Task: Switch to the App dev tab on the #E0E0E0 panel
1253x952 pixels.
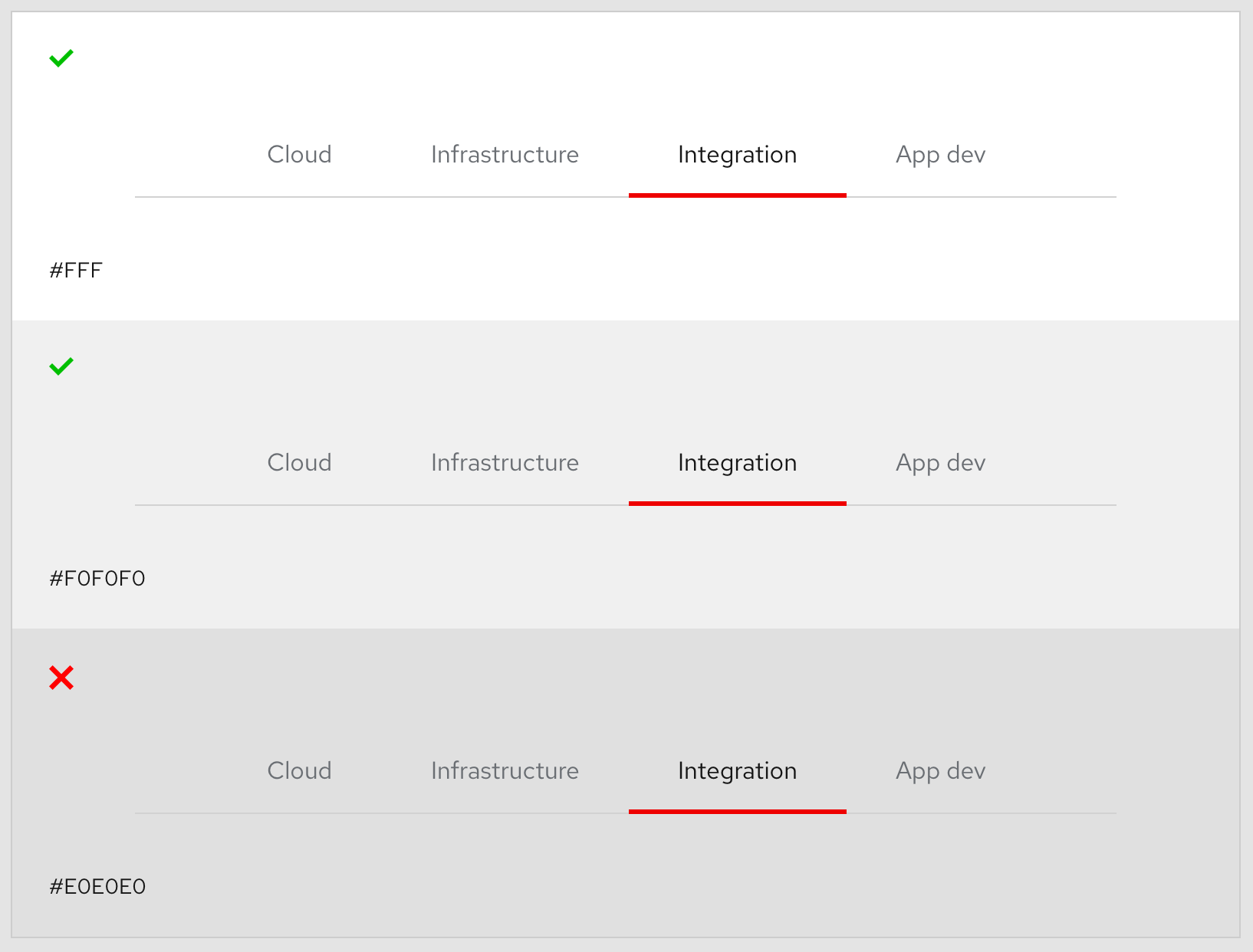Action: coord(940,771)
